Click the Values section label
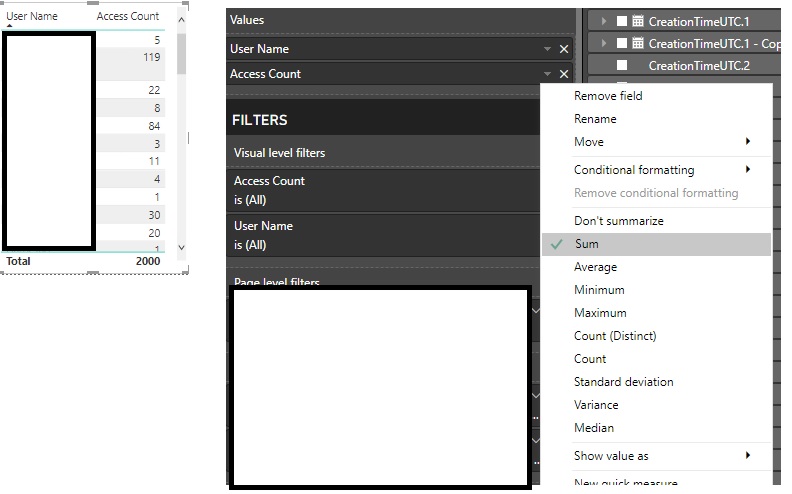792x494 pixels. [247, 20]
